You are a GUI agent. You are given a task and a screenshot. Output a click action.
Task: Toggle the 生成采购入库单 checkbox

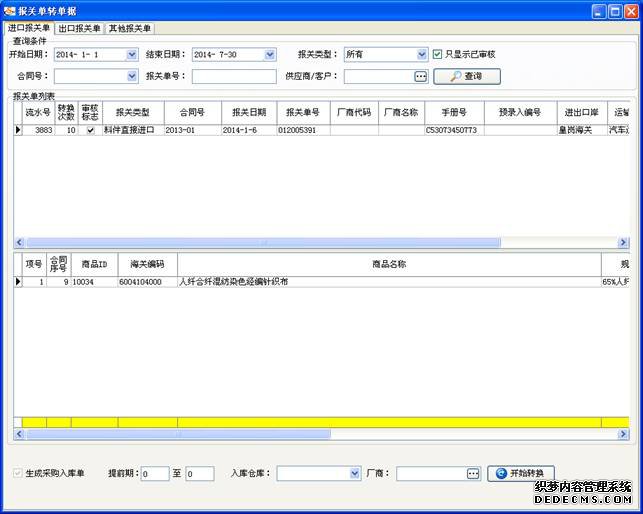pyautogui.click(x=18, y=473)
